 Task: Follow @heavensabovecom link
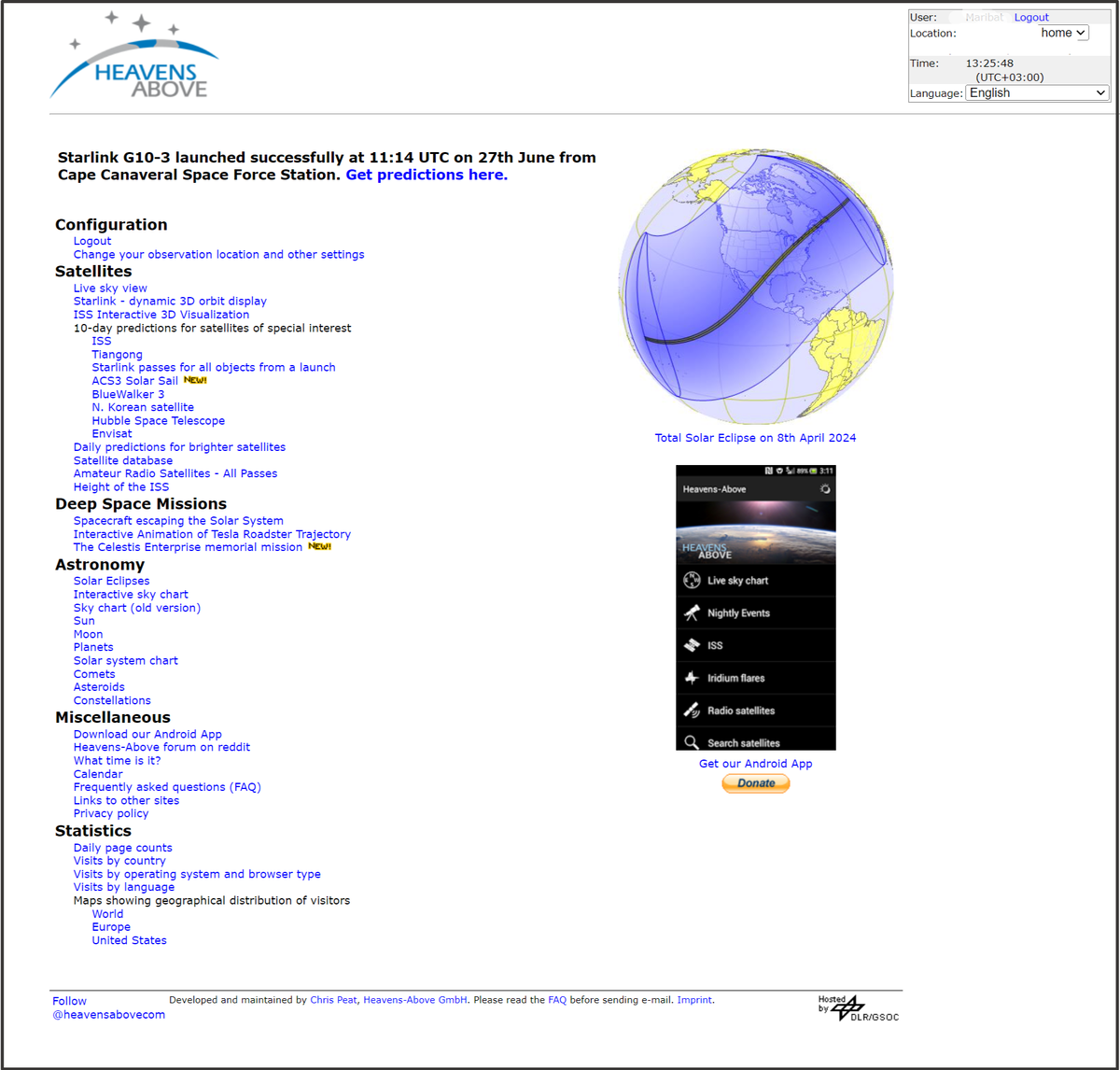click(x=108, y=1008)
